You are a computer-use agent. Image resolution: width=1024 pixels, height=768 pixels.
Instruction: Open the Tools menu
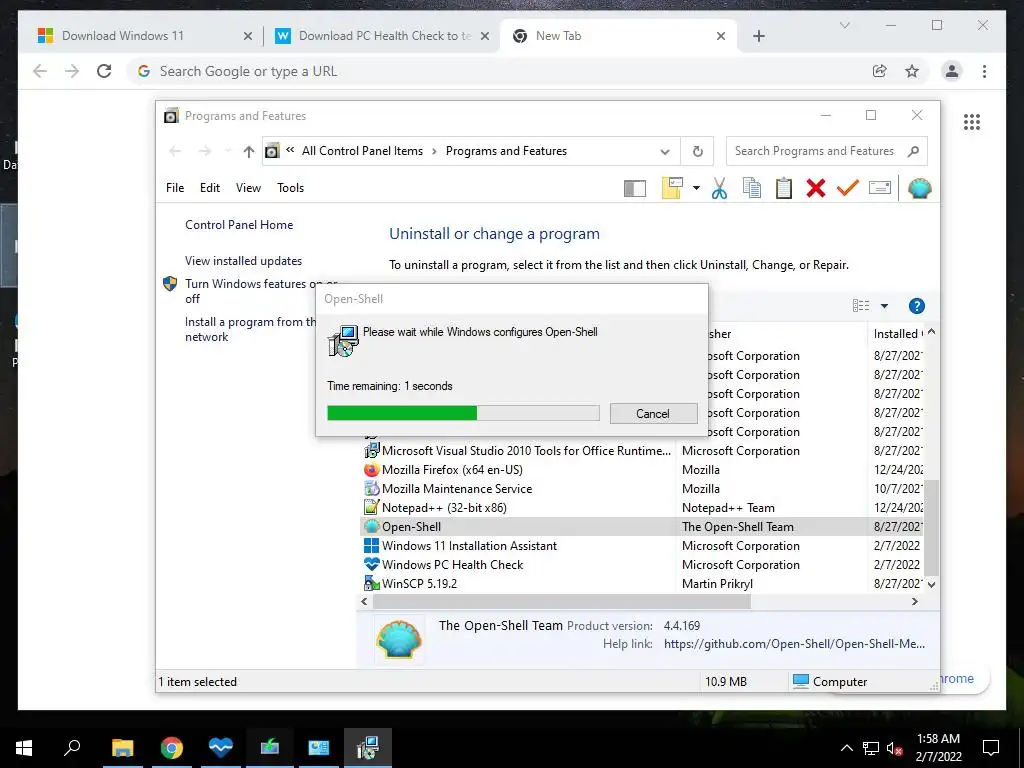tap(290, 188)
